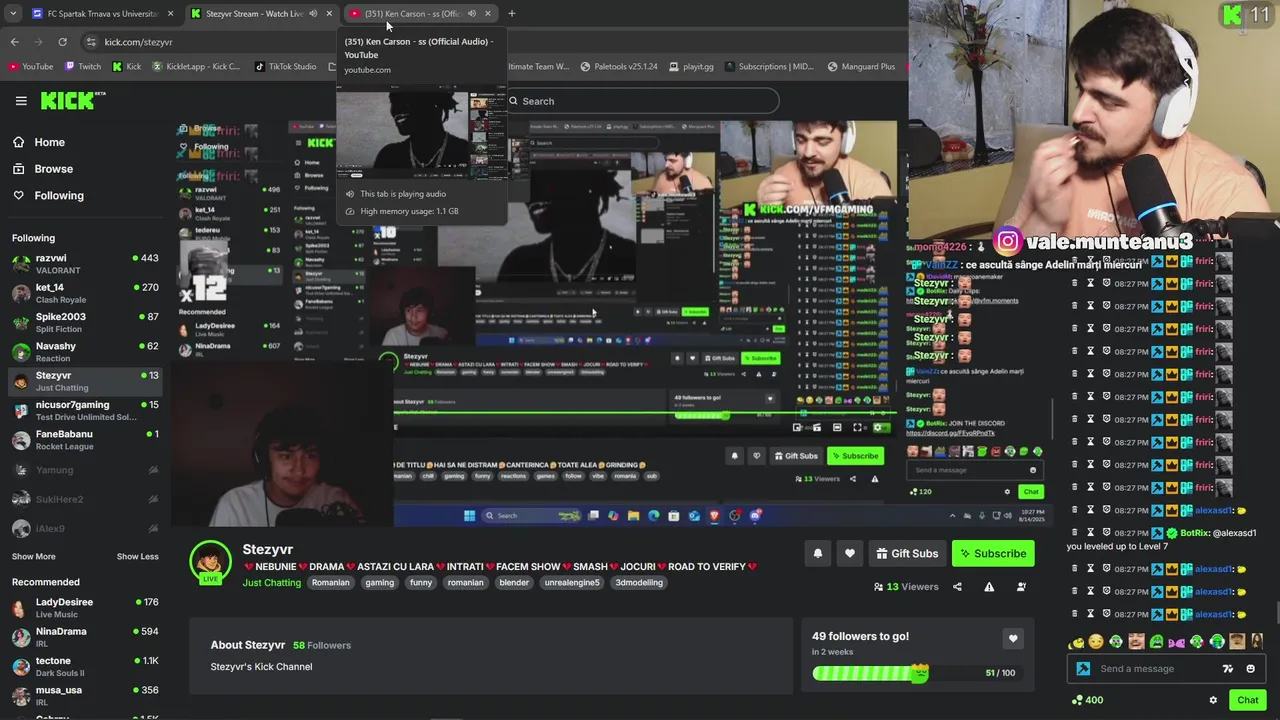Open the recommended LadyDesiree channel
This screenshot has width=1280, height=720.
click(x=85, y=608)
